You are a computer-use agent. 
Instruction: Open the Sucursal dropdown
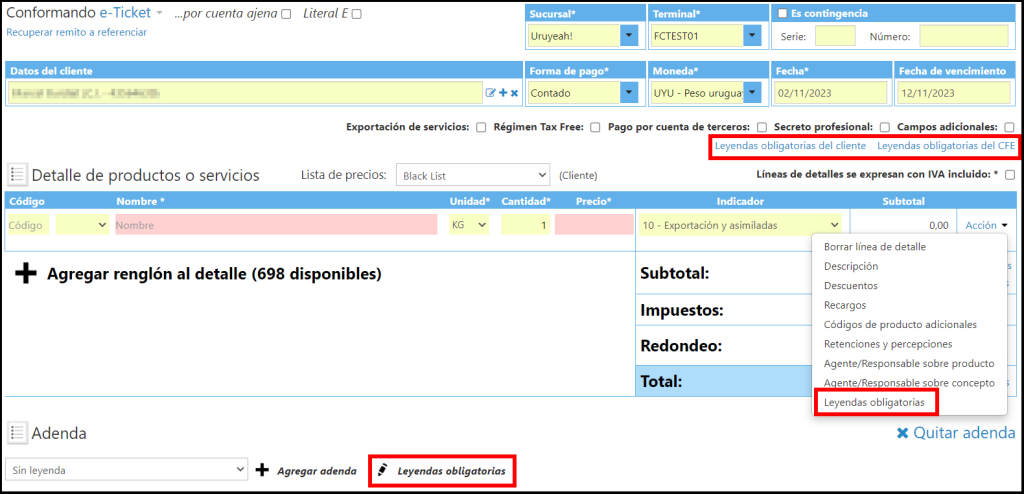coord(629,37)
